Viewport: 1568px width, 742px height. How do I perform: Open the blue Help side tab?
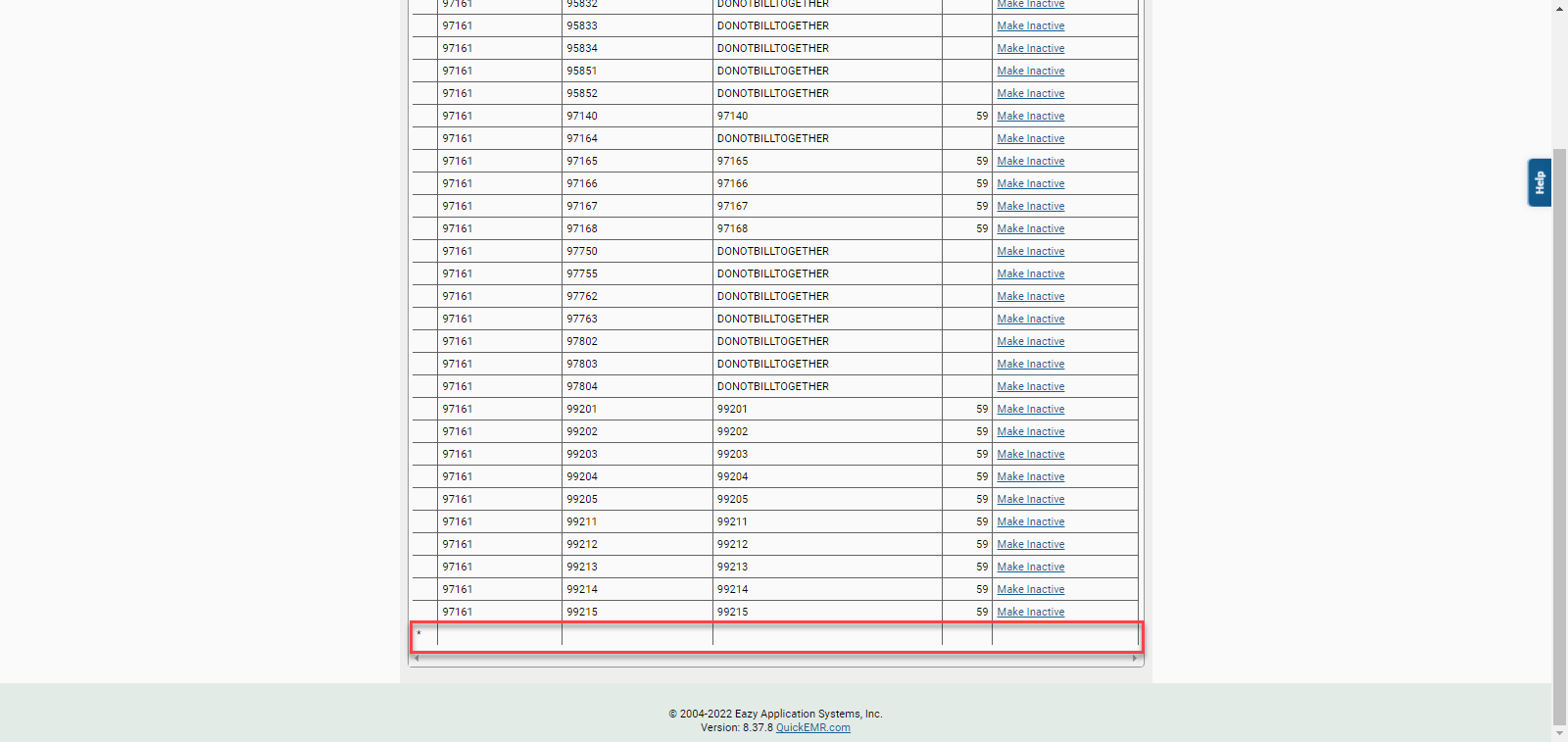tap(1539, 182)
